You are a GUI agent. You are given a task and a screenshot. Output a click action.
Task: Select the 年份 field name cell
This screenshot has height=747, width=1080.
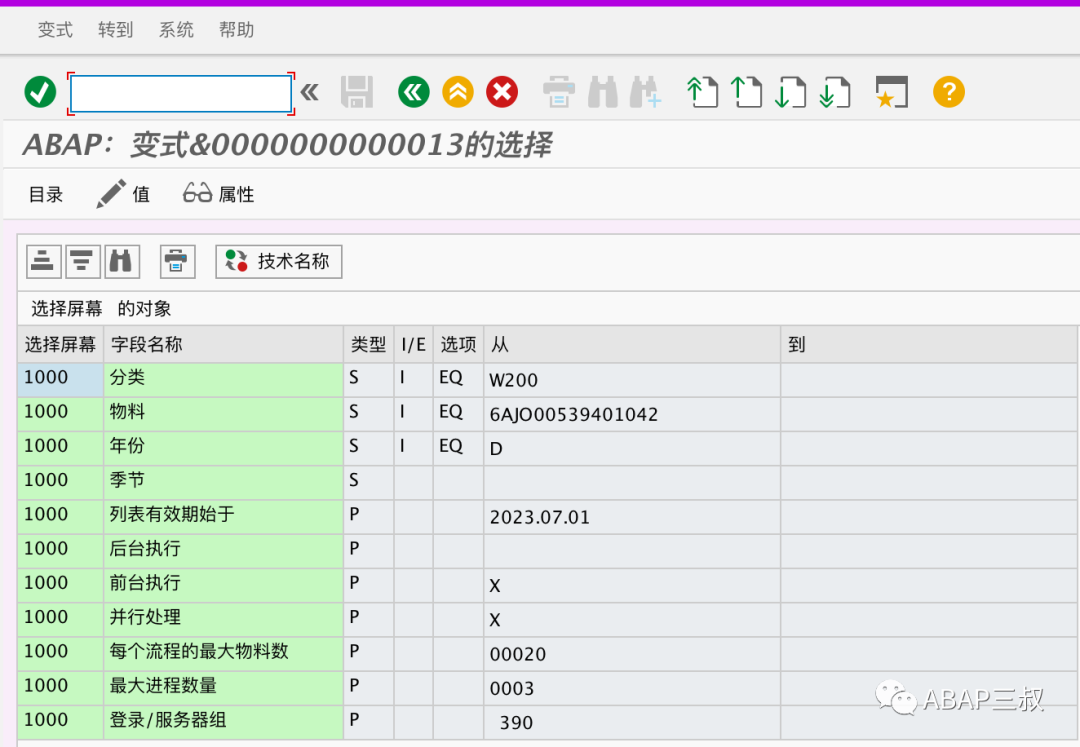point(223,448)
